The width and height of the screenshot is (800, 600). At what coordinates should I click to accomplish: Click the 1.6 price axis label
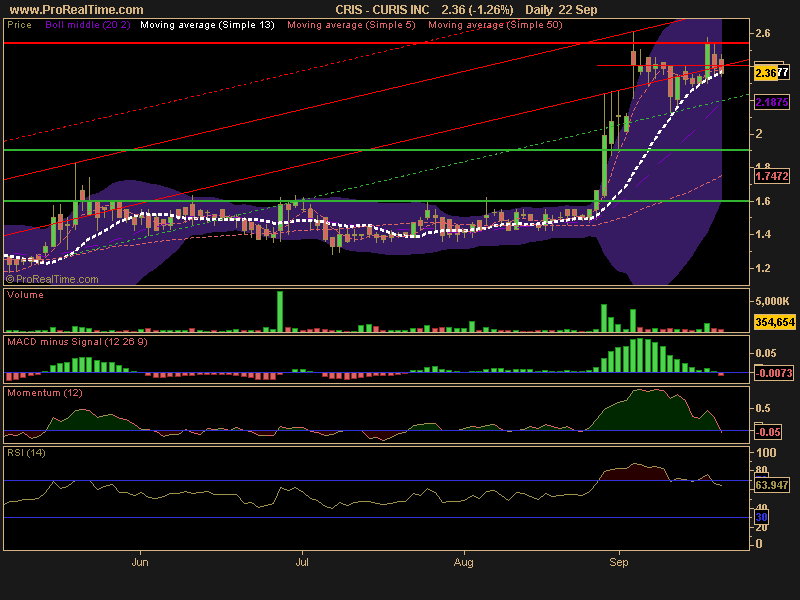763,201
